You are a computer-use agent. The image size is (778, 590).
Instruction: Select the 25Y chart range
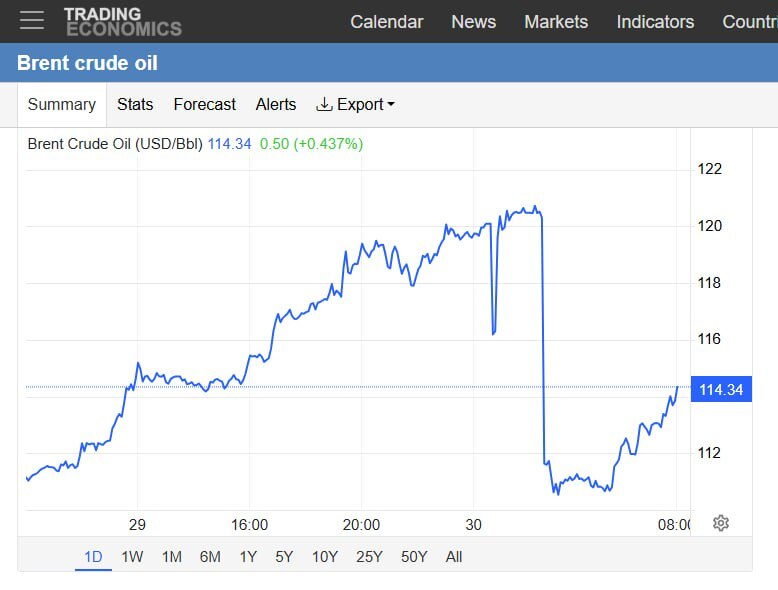(369, 557)
